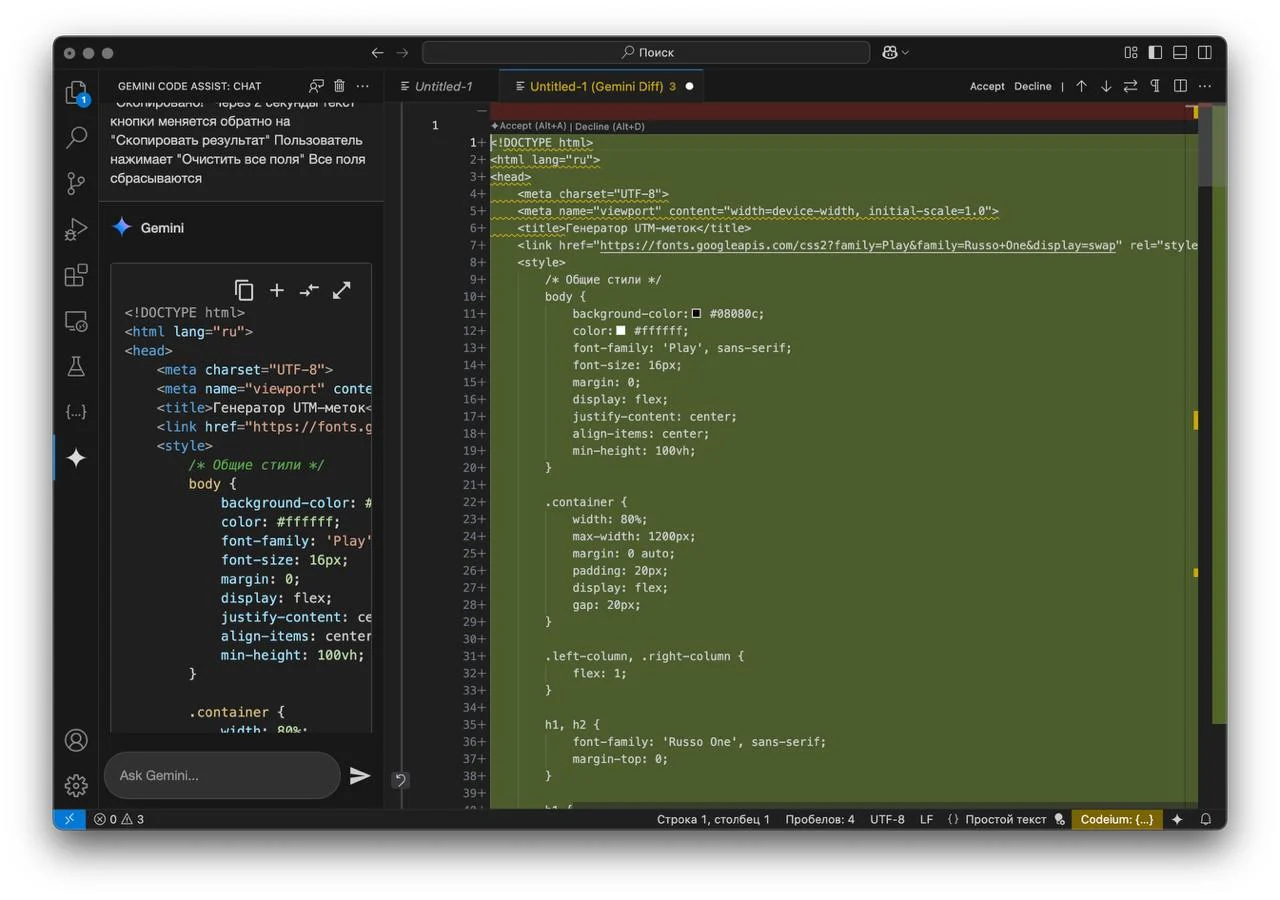Open editor more actions ellipsis menu
The height and width of the screenshot is (900, 1280).
tap(1205, 86)
